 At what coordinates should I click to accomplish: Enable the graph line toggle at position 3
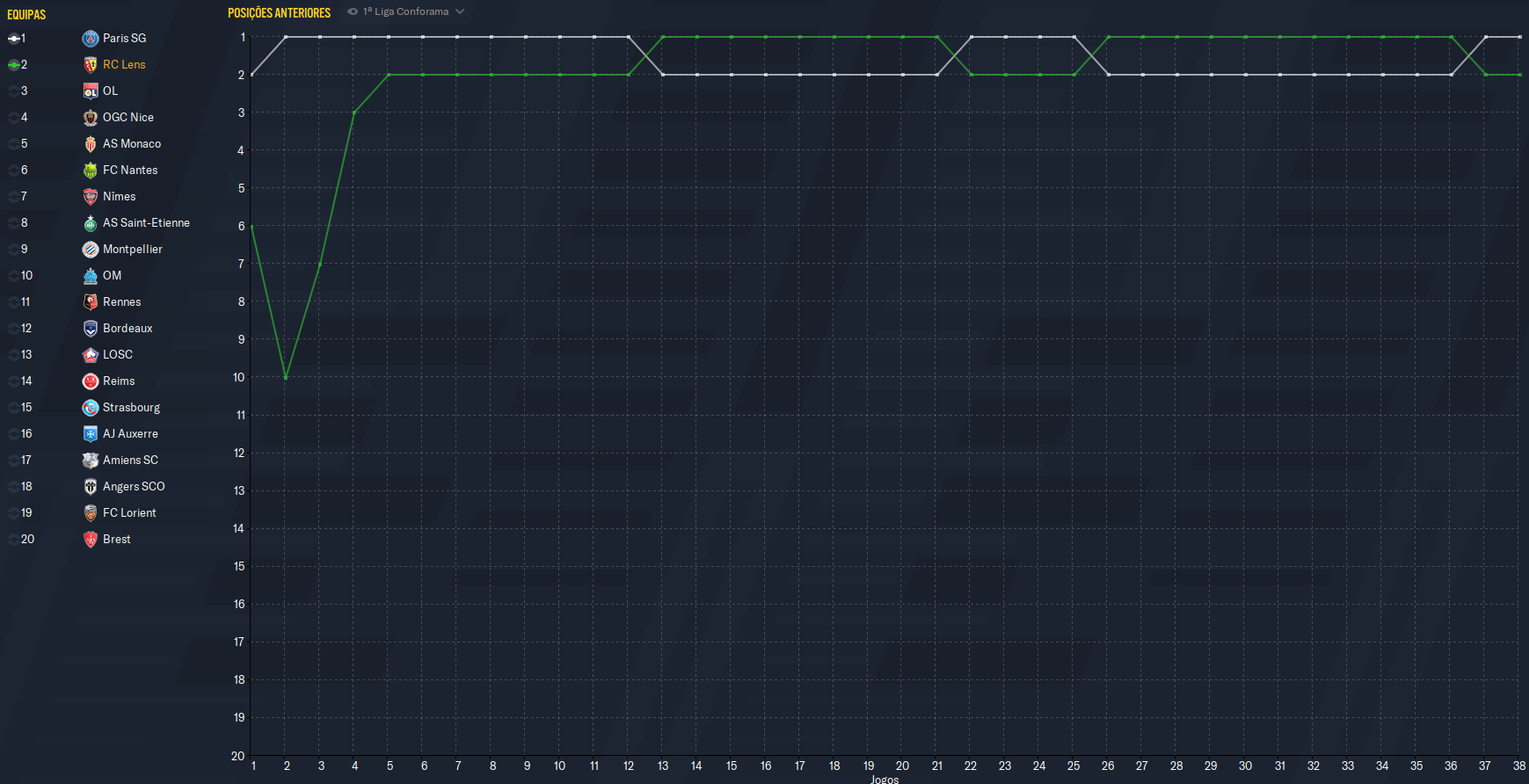14,91
